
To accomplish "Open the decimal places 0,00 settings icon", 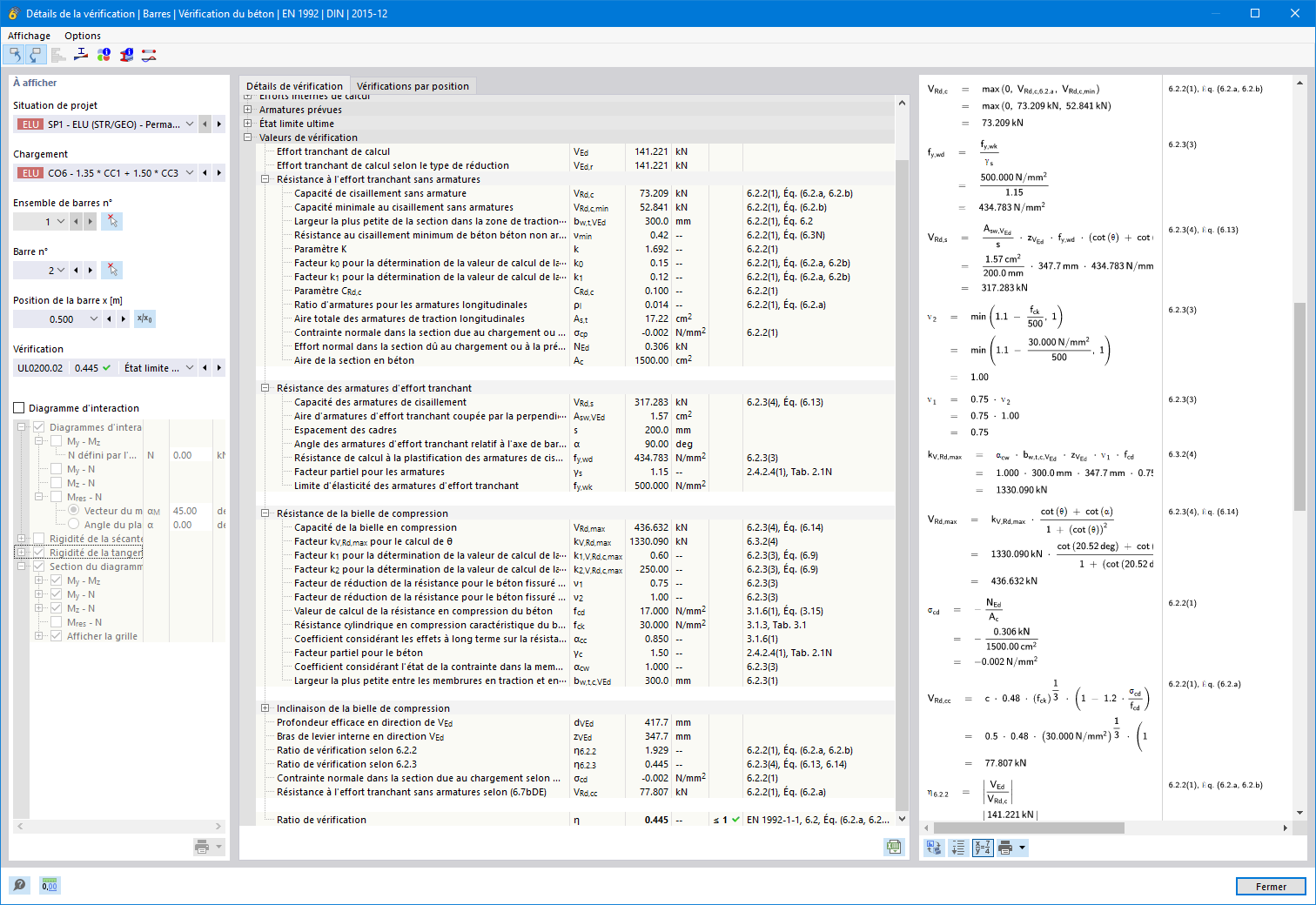I will tap(50, 885).
